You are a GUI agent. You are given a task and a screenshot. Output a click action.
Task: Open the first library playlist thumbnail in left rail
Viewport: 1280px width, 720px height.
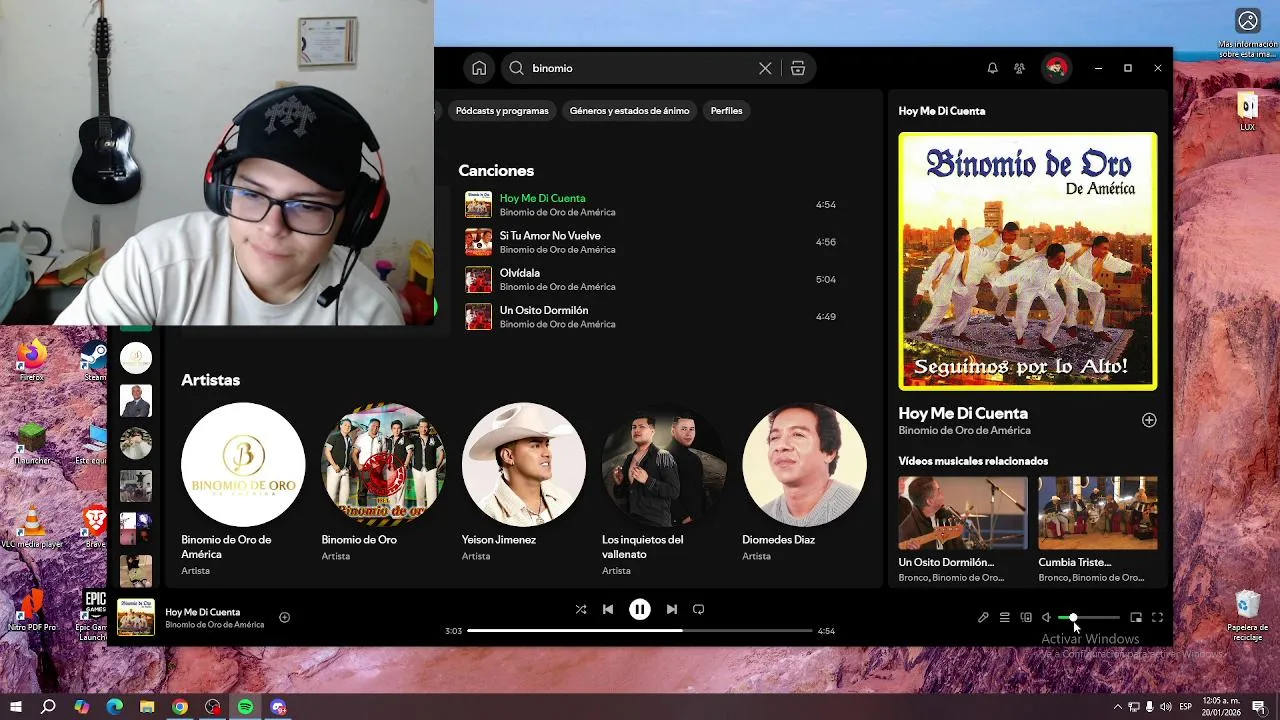click(136, 358)
